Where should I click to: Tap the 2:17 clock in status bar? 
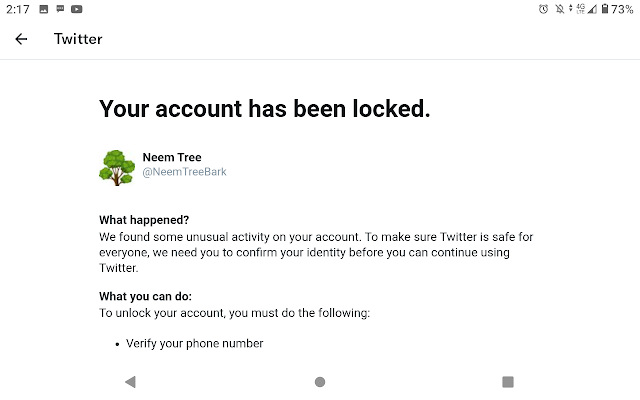(17, 9)
